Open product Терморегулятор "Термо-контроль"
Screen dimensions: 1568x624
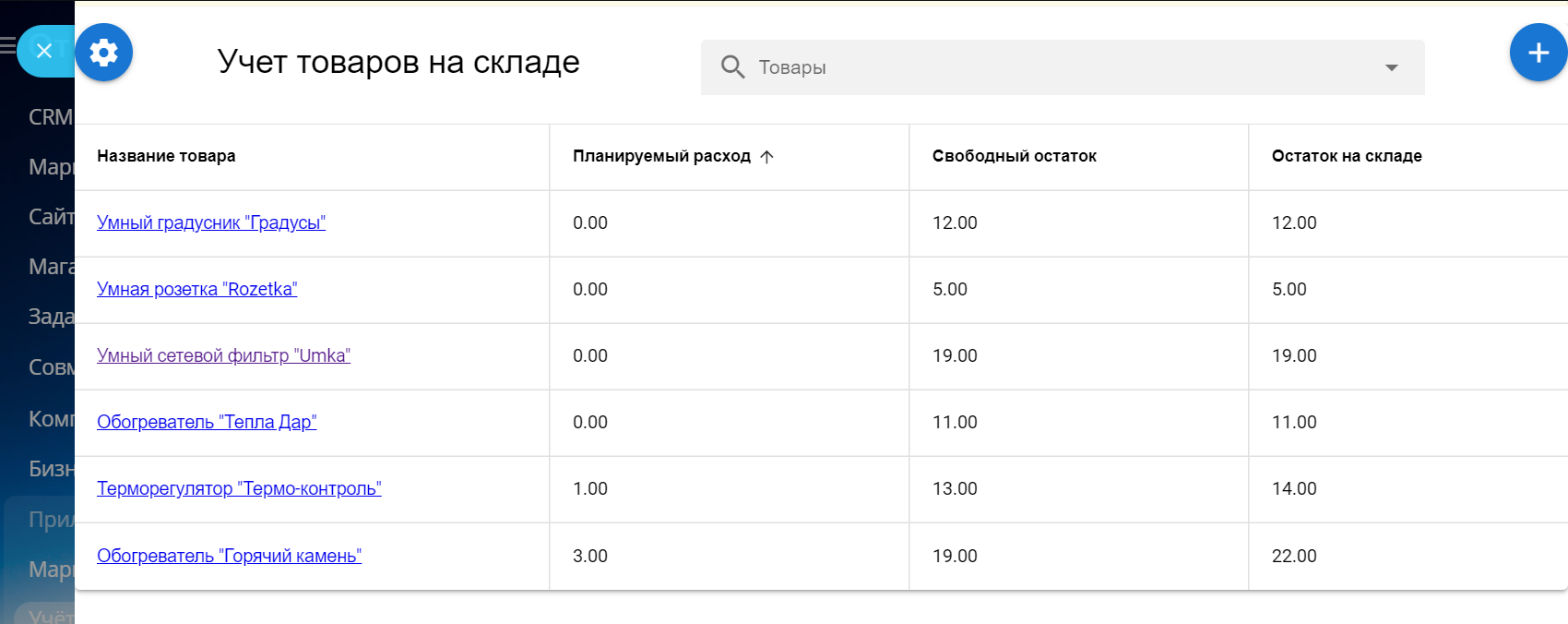[x=239, y=488]
